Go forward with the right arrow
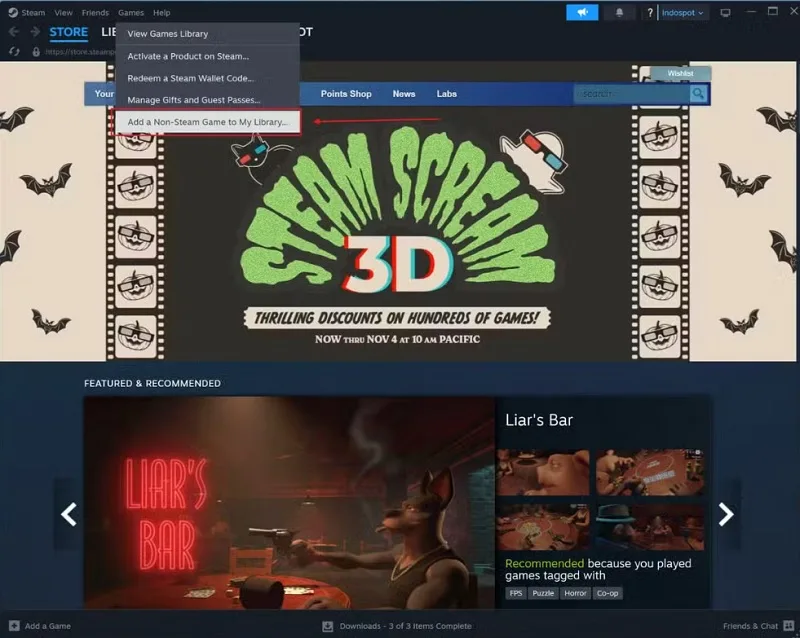 click(35, 32)
